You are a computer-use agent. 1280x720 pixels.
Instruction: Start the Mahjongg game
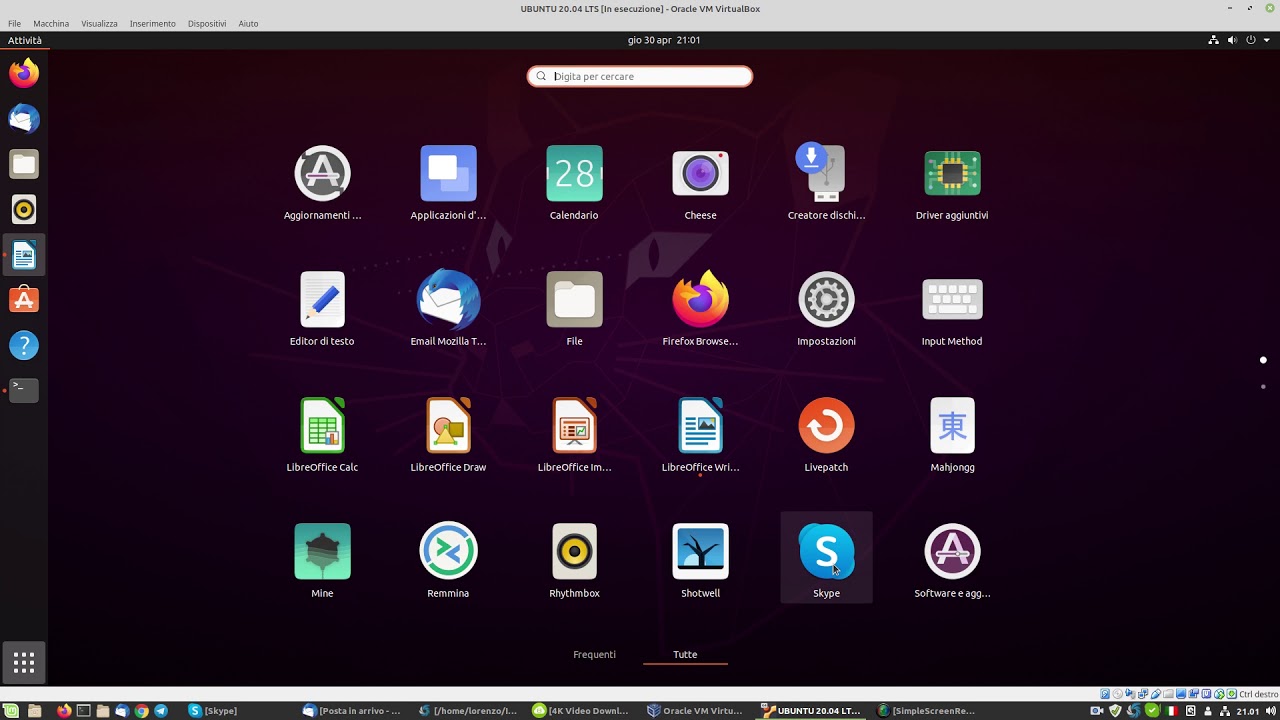pyautogui.click(x=952, y=434)
